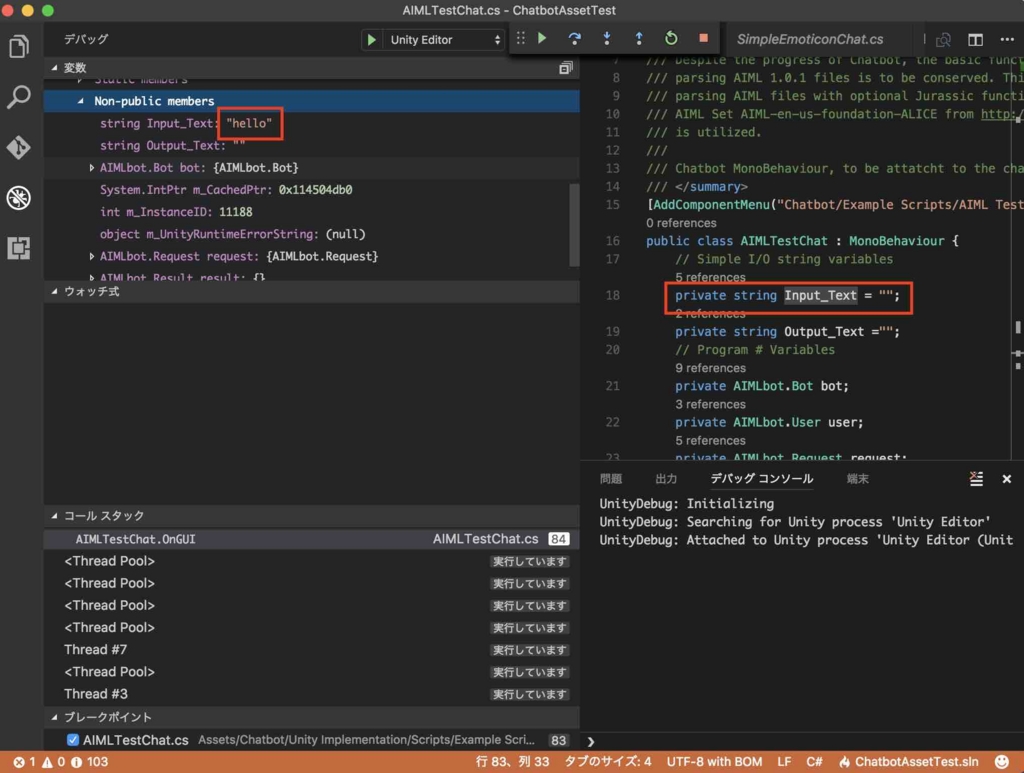Restart the debug session

671,39
